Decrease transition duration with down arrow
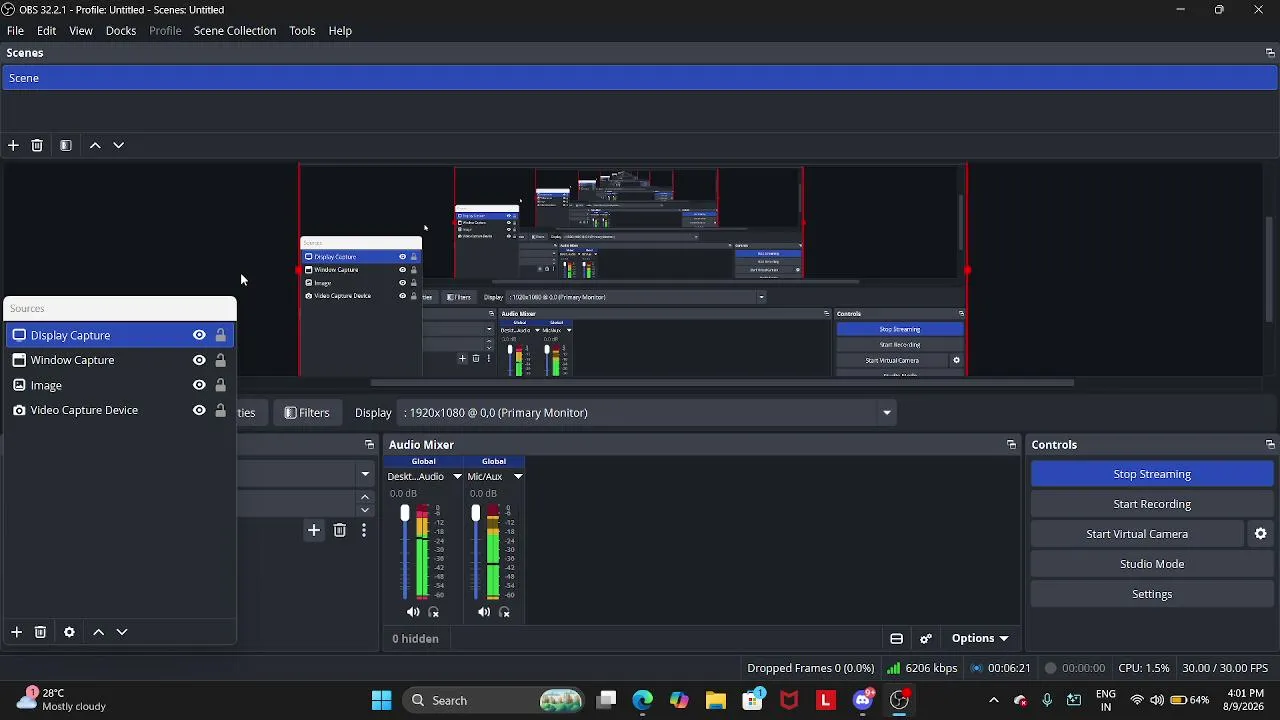Image resolution: width=1280 pixels, height=720 pixels. [365, 510]
